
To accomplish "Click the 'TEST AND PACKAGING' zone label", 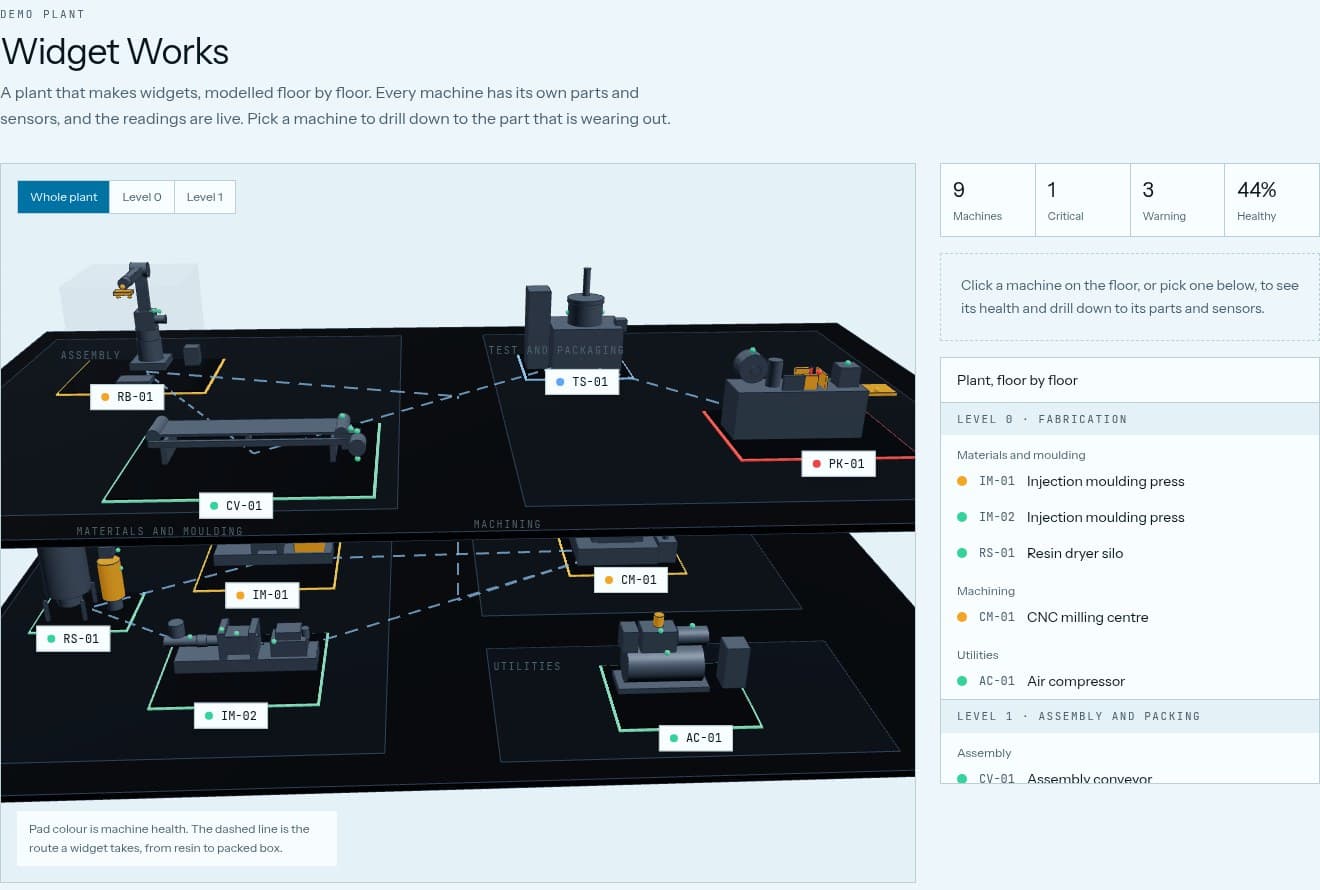I will pyautogui.click(x=556, y=350).
